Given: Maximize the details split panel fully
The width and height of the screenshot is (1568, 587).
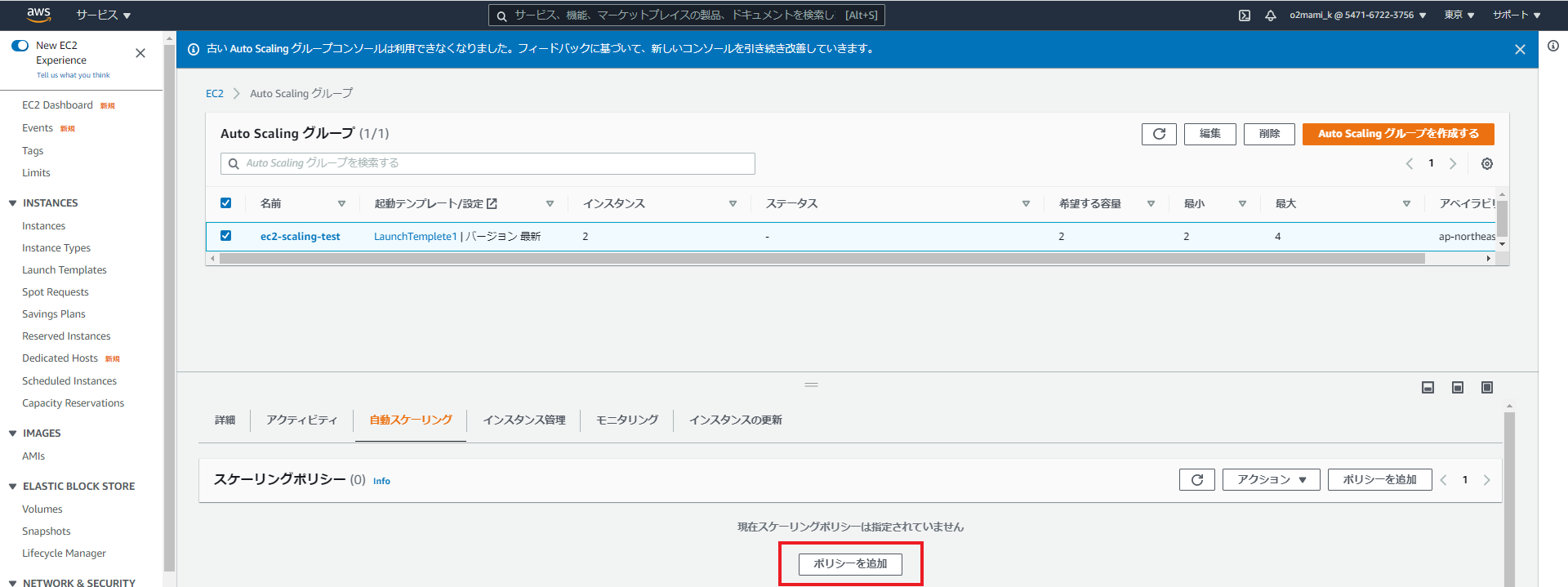Looking at the screenshot, I should click(x=1486, y=388).
